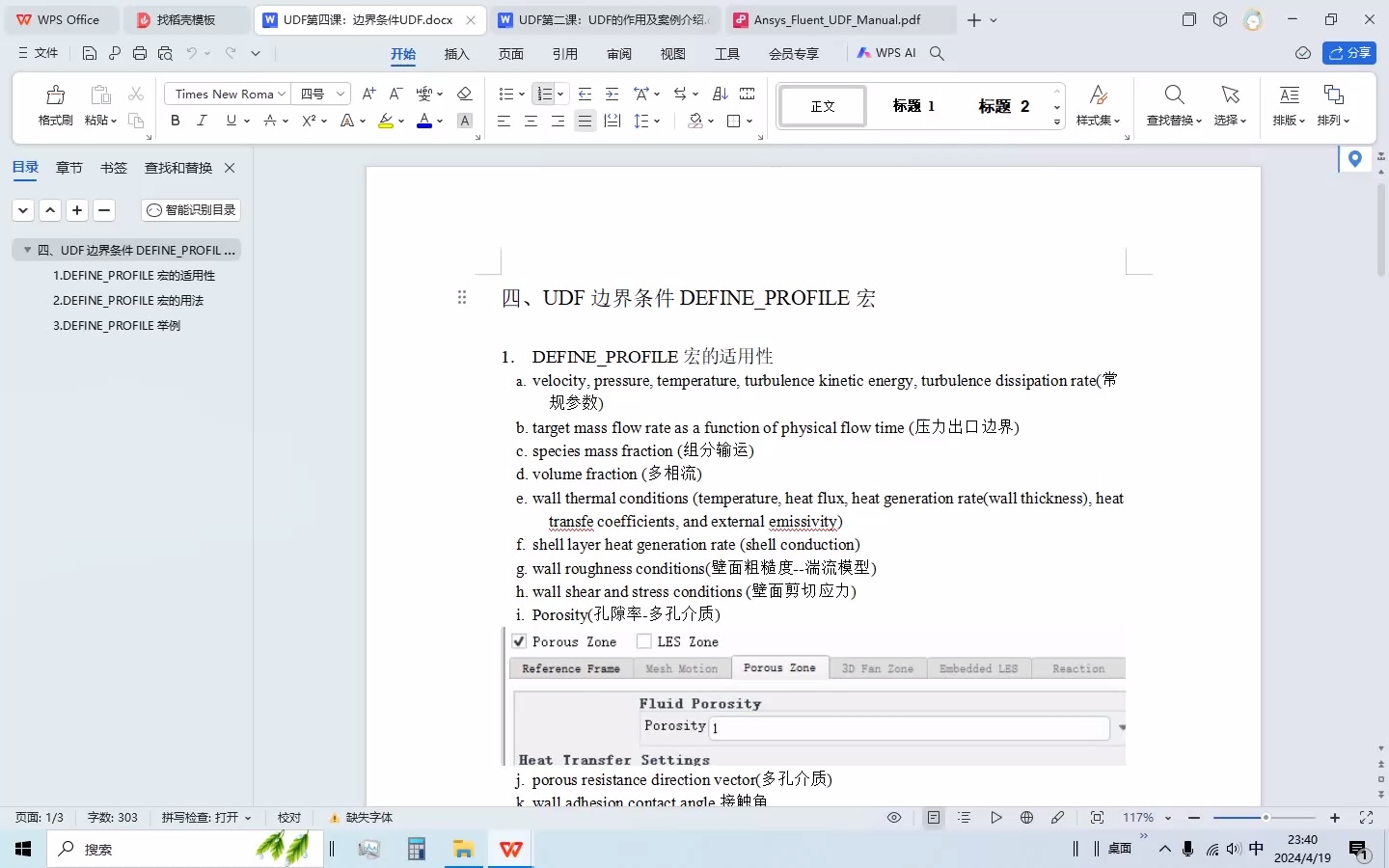
Task: Adjust the zoom slider in the status bar
Action: (1264, 817)
